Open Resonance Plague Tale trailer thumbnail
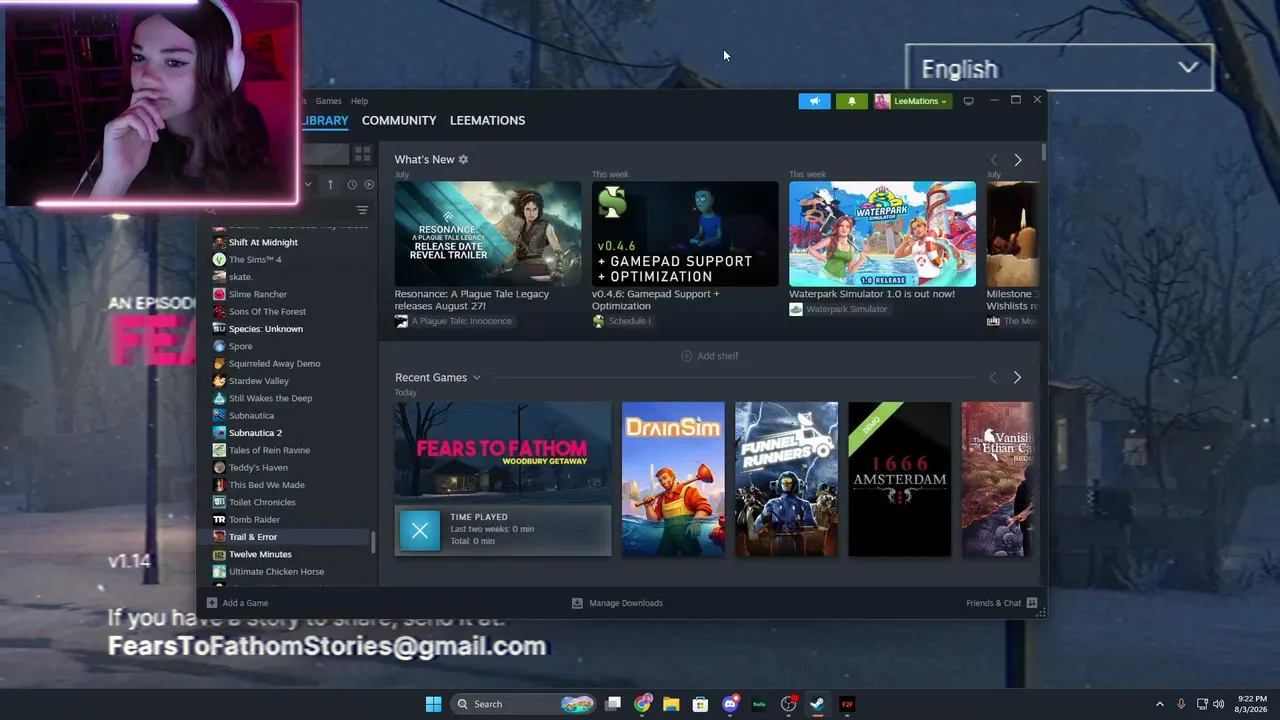1280x720 pixels. point(488,234)
